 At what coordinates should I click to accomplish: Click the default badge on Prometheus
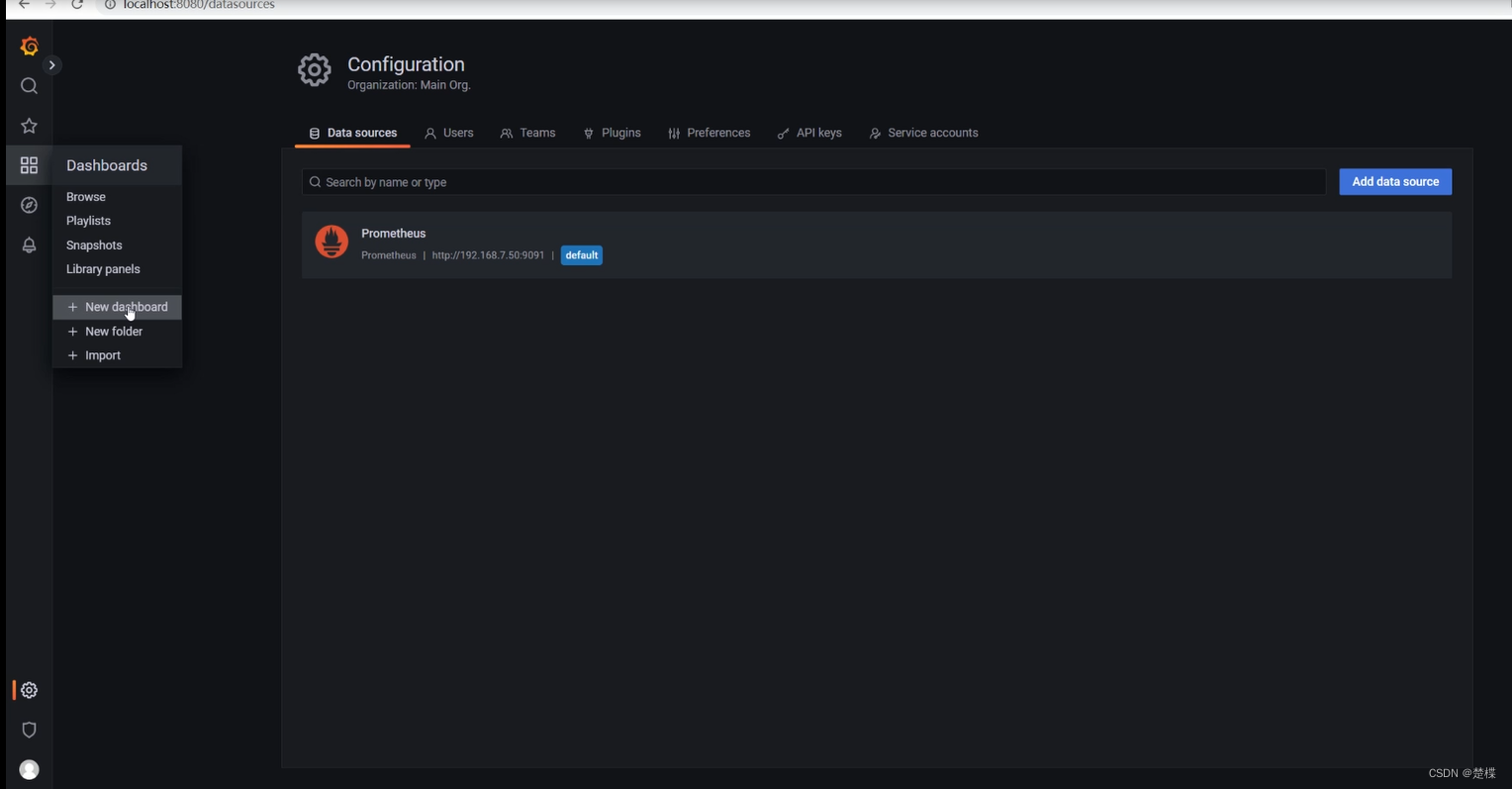582,255
